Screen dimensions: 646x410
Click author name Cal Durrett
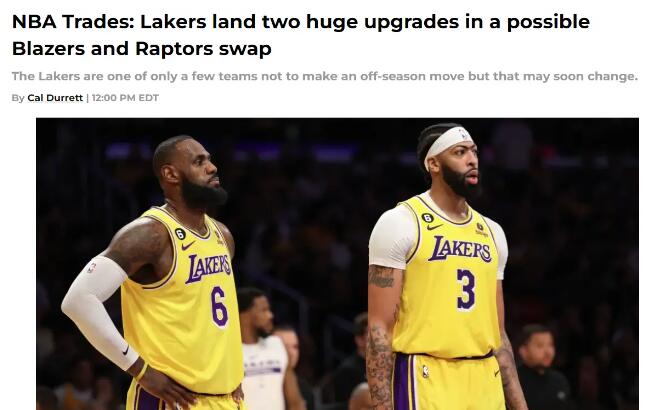tap(55, 98)
